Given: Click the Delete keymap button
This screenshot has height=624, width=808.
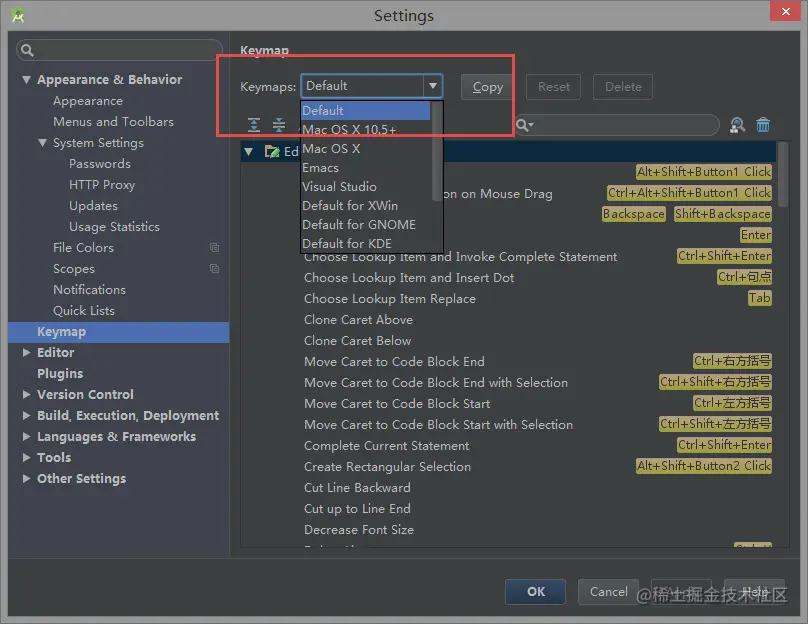Looking at the screenshot, I should [x=623, y=87].
